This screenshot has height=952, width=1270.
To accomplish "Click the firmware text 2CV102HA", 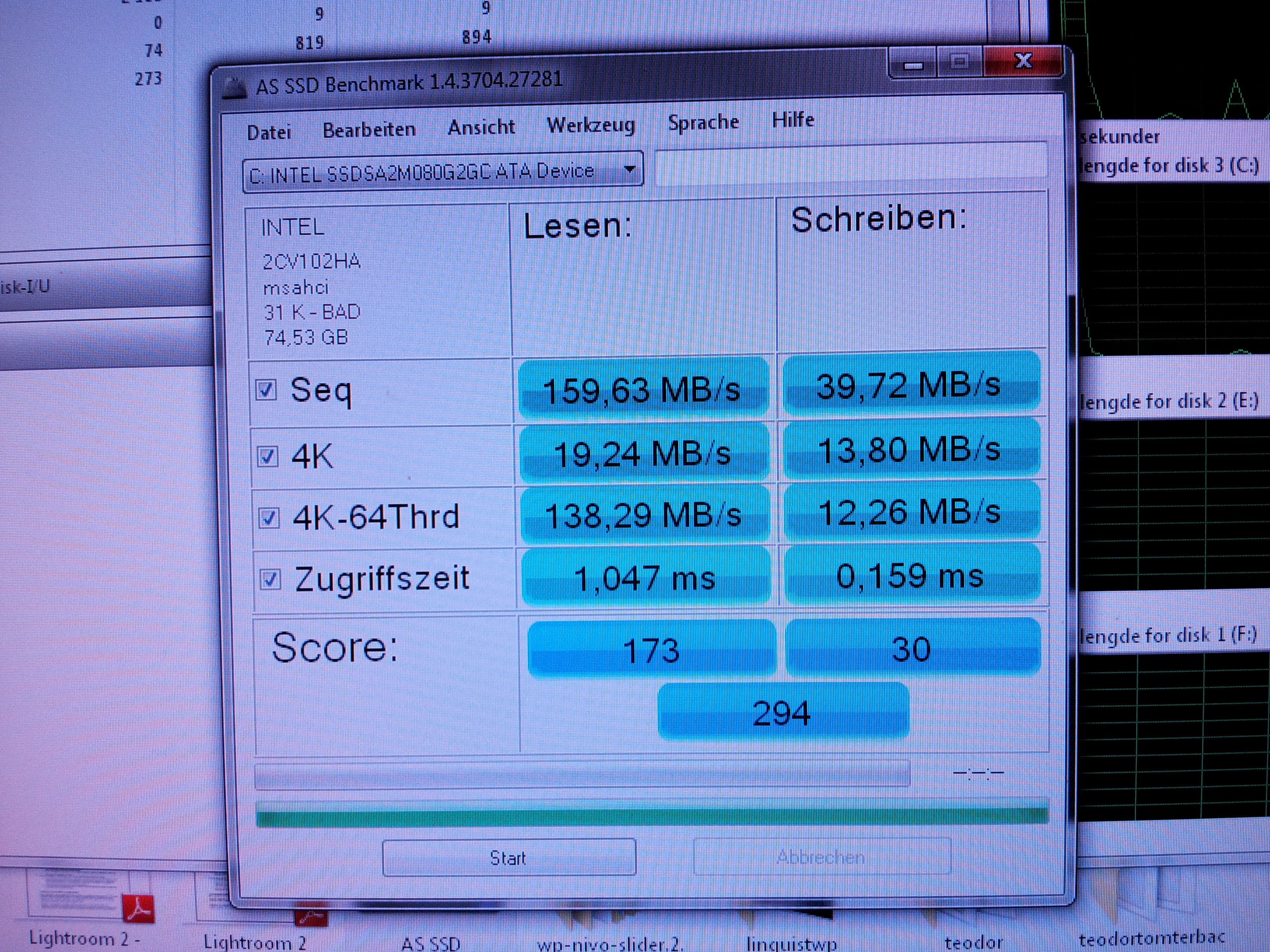I will [x=311, y=262].
